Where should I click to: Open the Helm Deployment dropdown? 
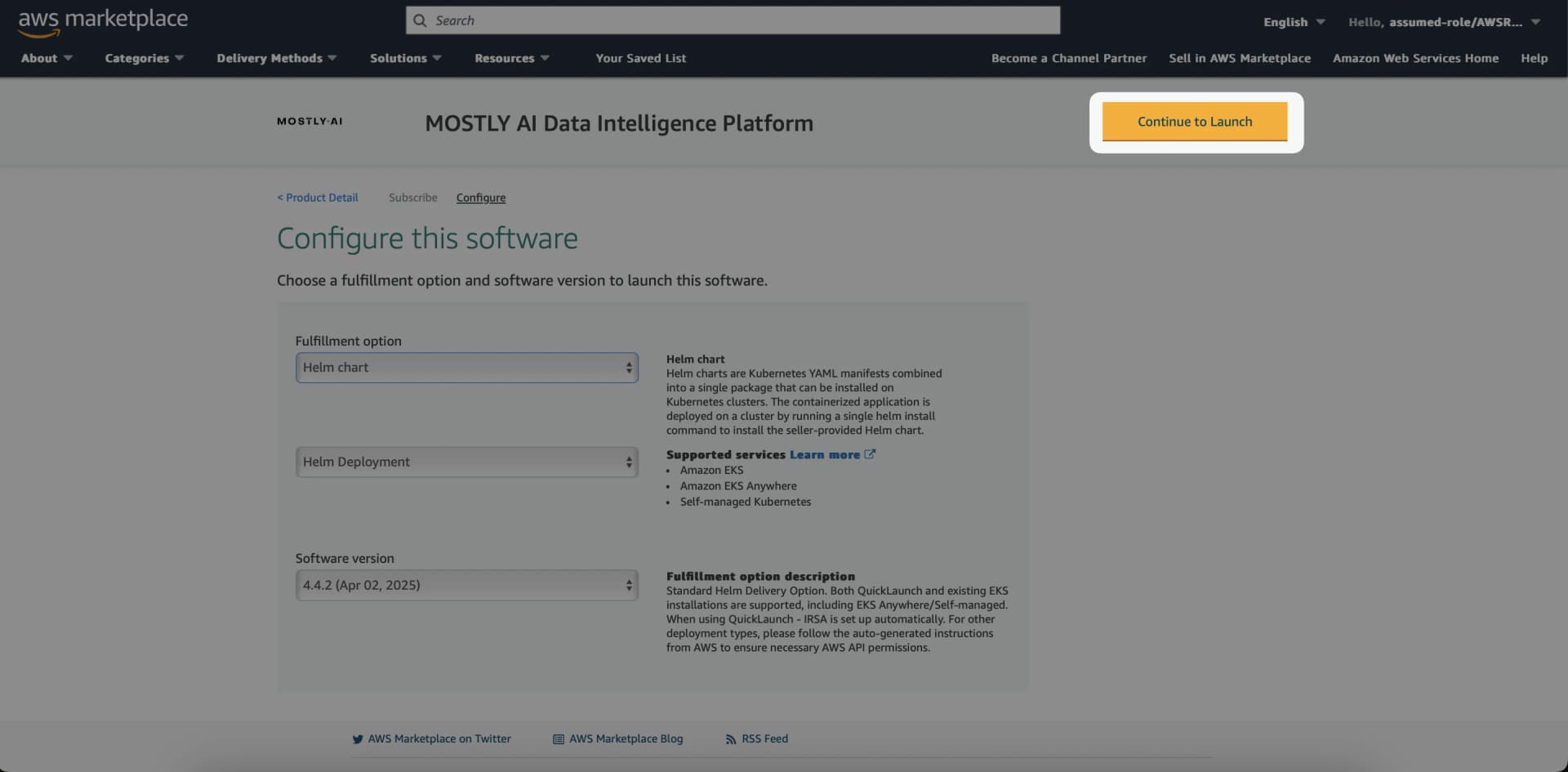click(x=467, y=462)
